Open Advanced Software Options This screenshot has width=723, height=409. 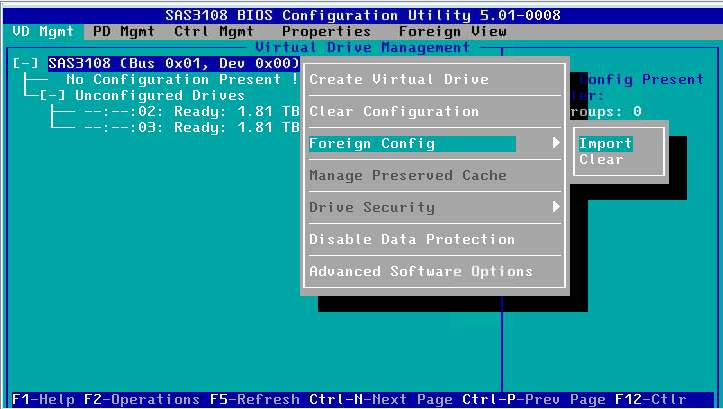[421, 271]
